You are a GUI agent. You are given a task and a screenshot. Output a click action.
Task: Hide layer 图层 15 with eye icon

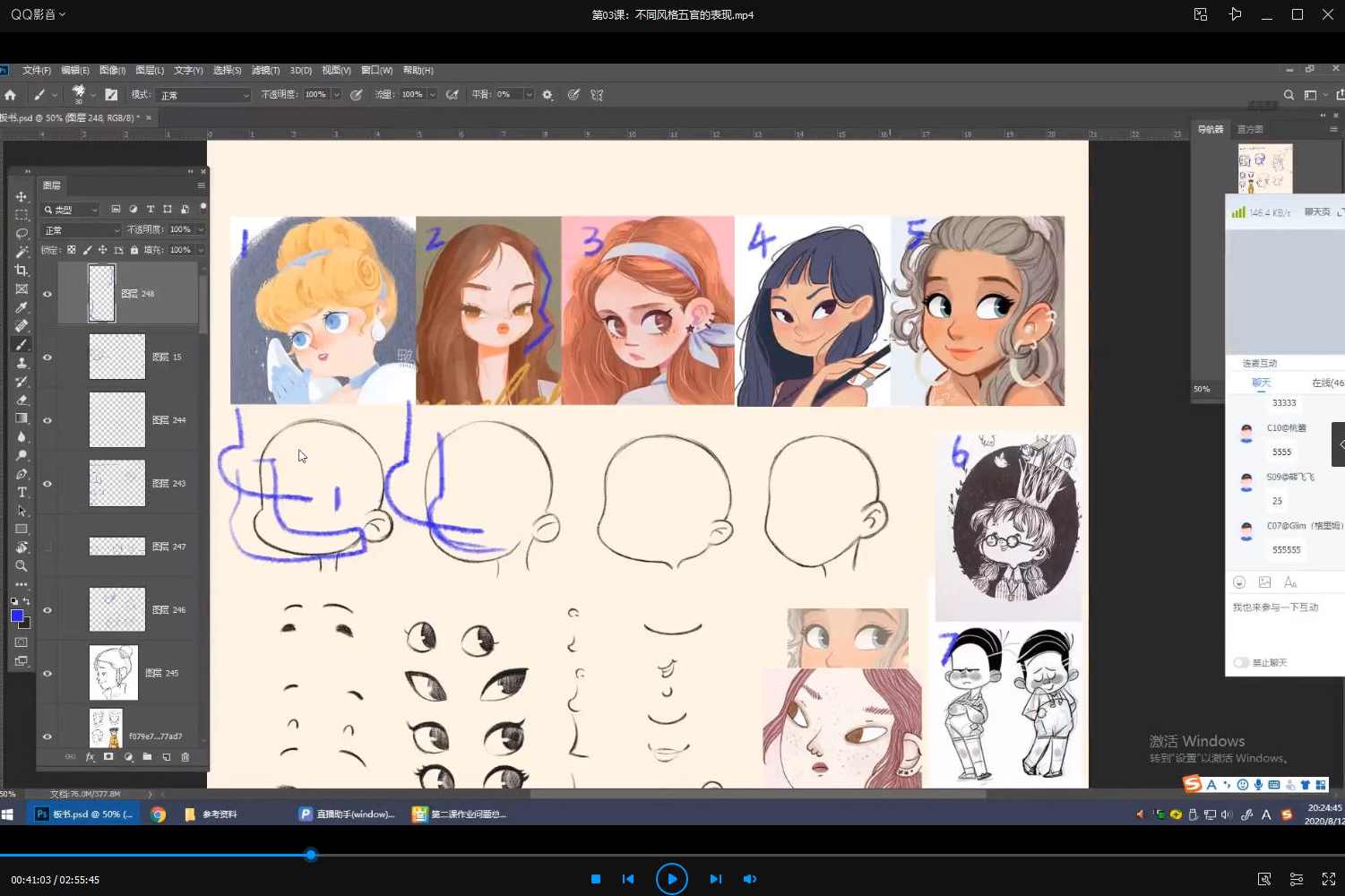47,358
